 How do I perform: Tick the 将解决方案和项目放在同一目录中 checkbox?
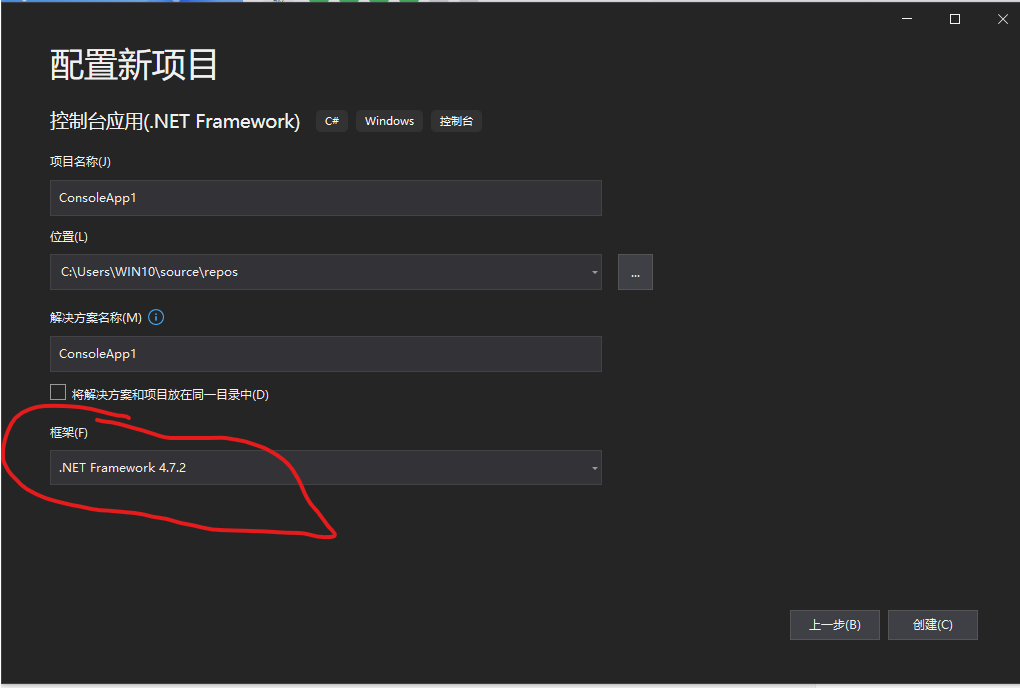[58, 392]
